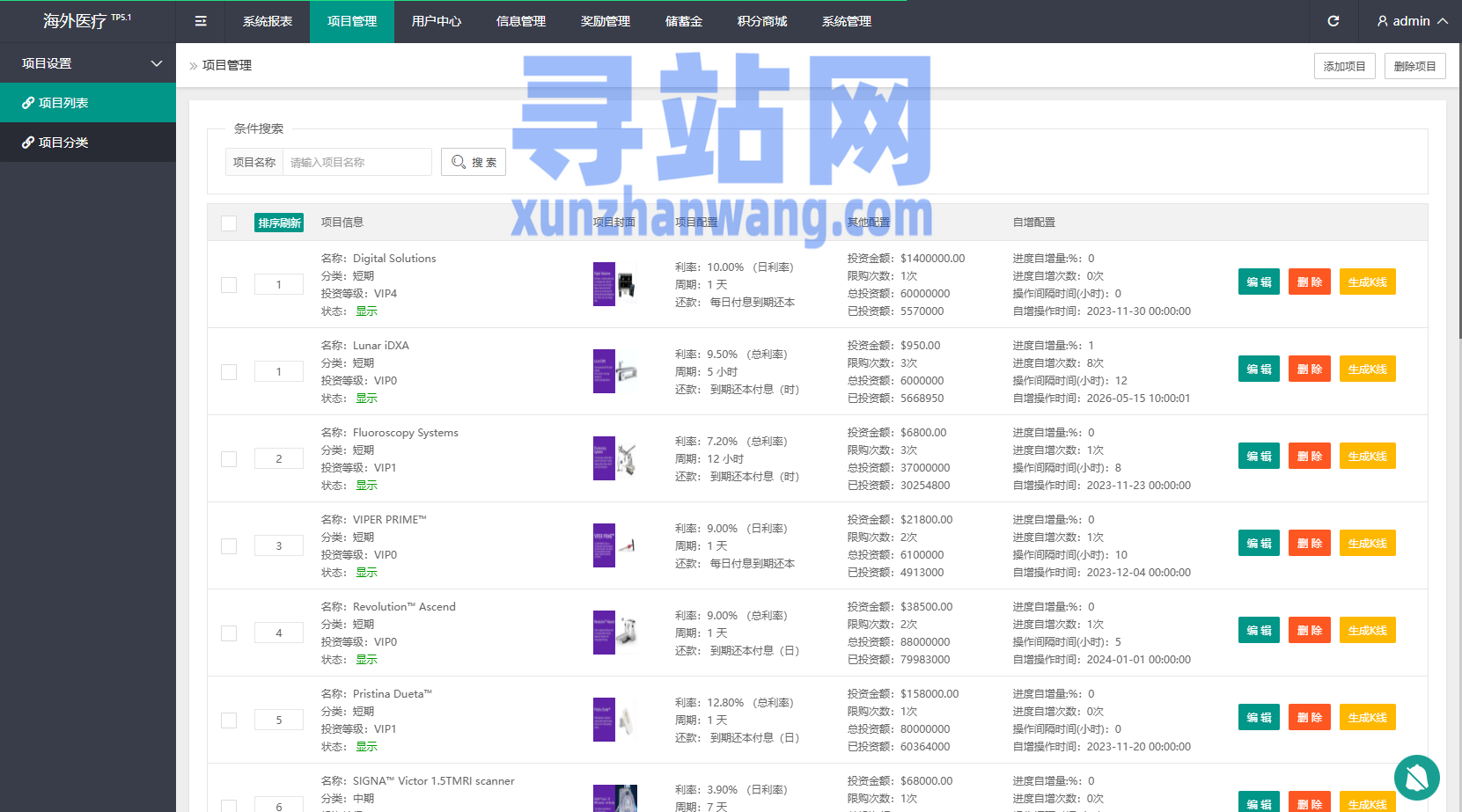Edit the Digital Solutions project
The height and width of the screenshot is (812, 1462).
(x=1259, y=282)
